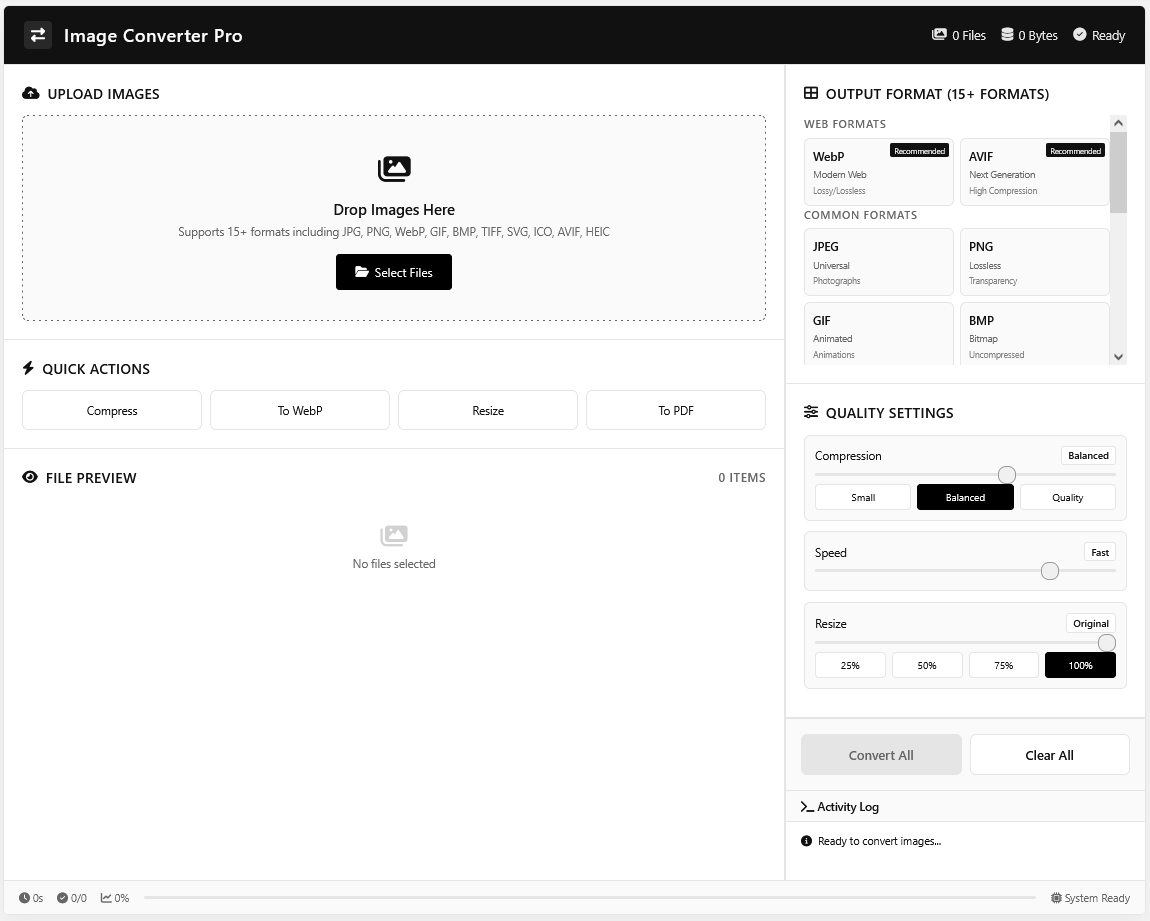The height and width of the screenshot is (921, 1150).
Task: Click the Compression slider handle
Action: (1007, 475)
